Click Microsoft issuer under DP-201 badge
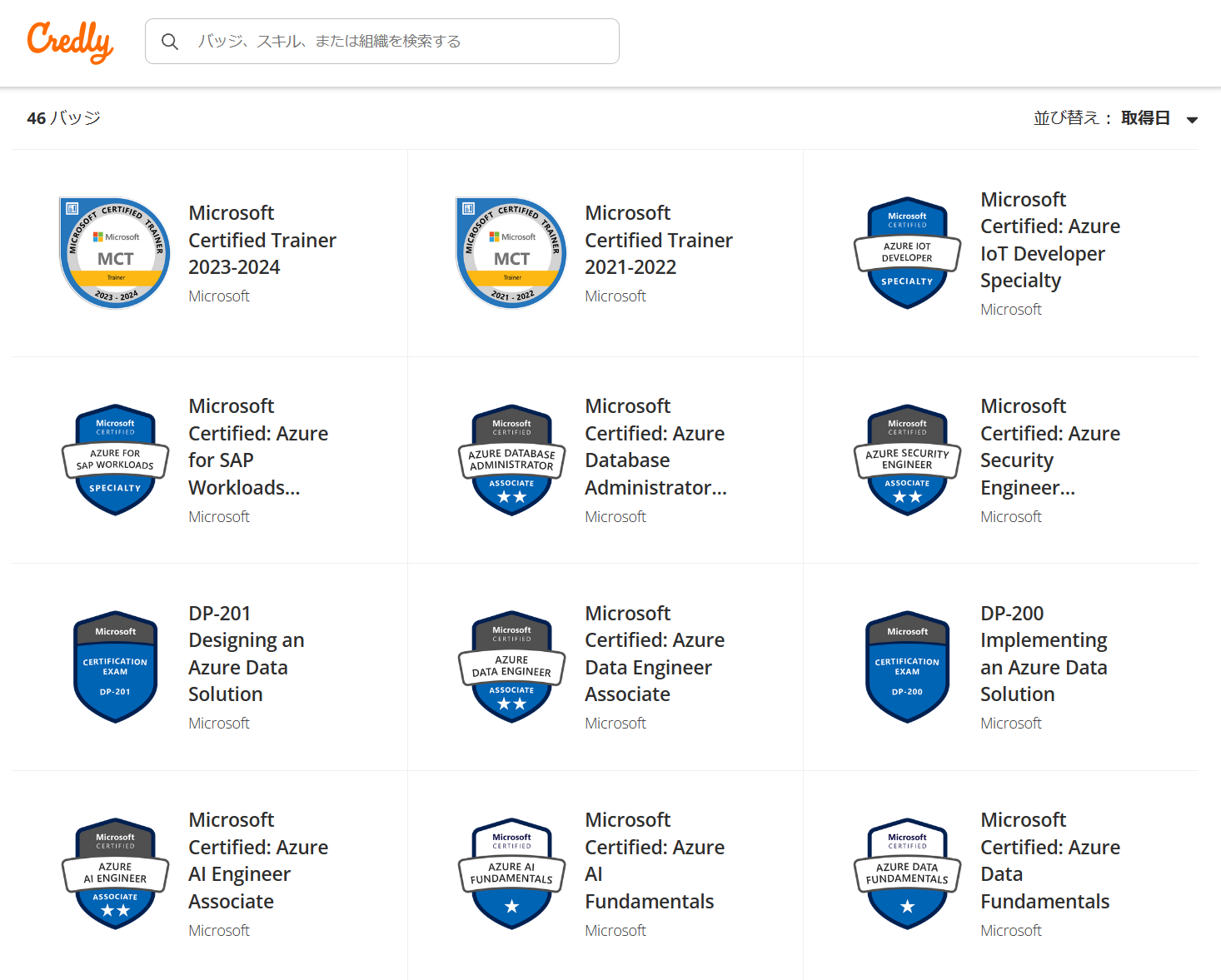 [219, 724]
